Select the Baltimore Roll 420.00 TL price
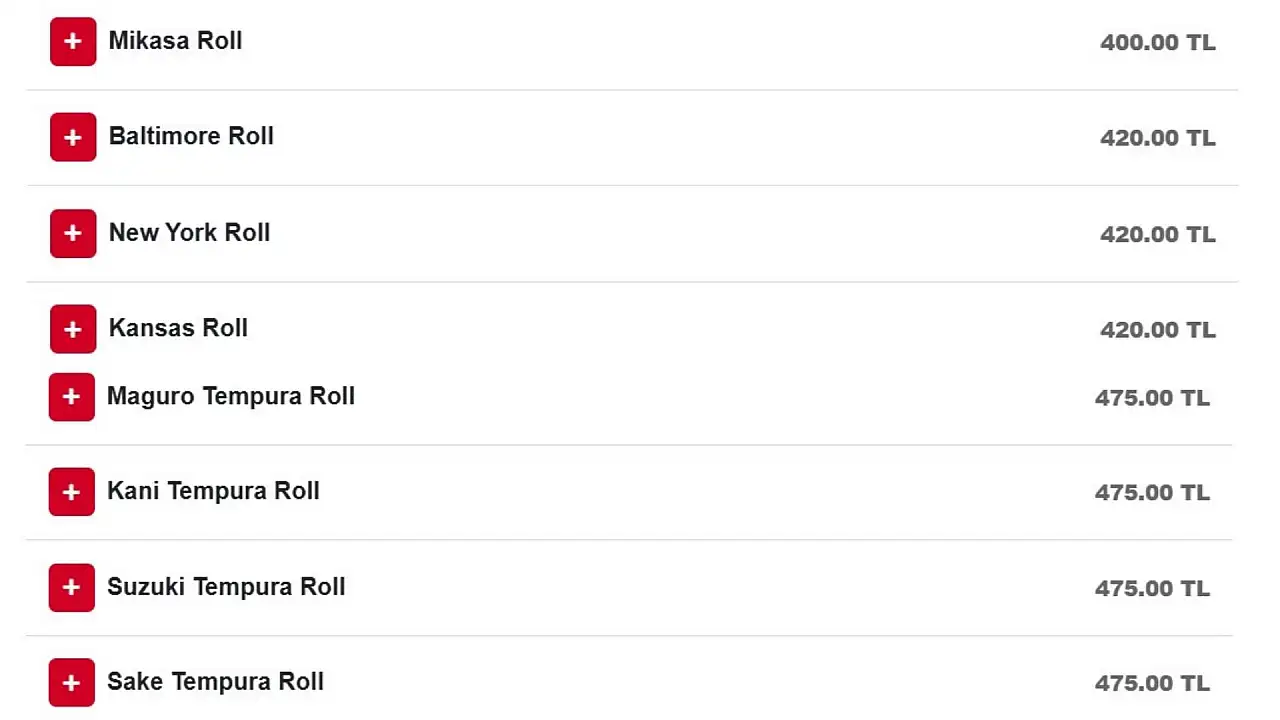The width and height of the screenshot is (1280, 720). point(1157,138)
